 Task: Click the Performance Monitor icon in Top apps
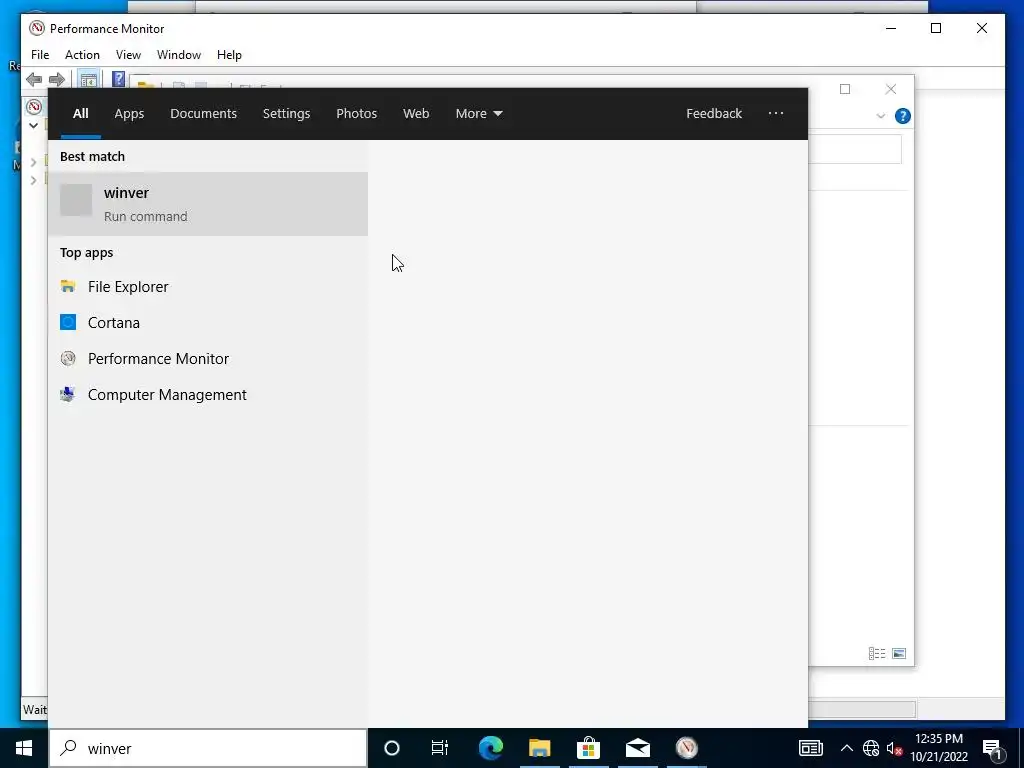(68, 358)
